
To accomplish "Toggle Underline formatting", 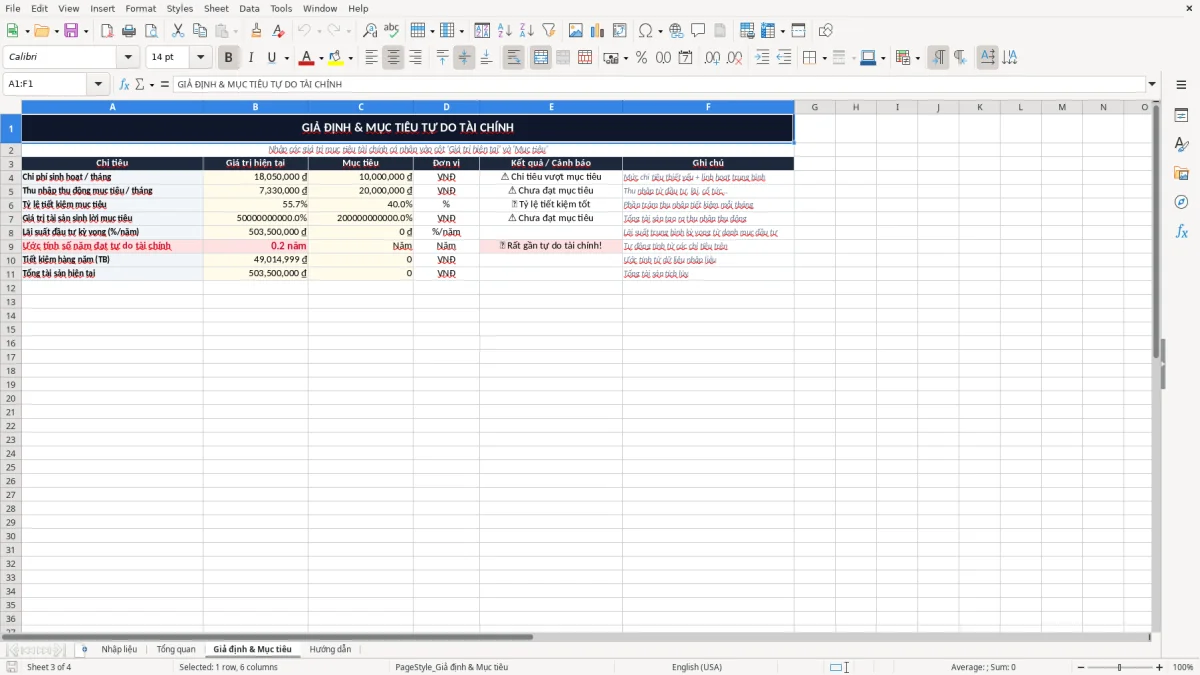I will 271,58.
